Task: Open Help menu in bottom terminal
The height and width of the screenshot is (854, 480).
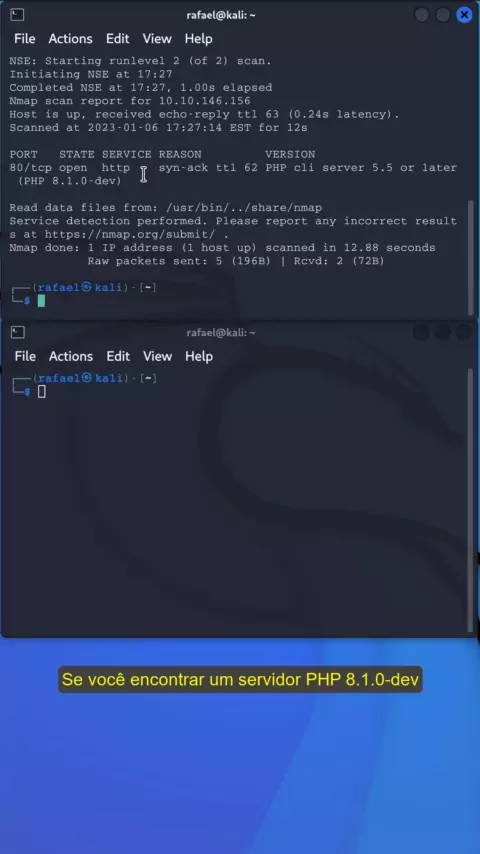Action: tap(199, 356)
